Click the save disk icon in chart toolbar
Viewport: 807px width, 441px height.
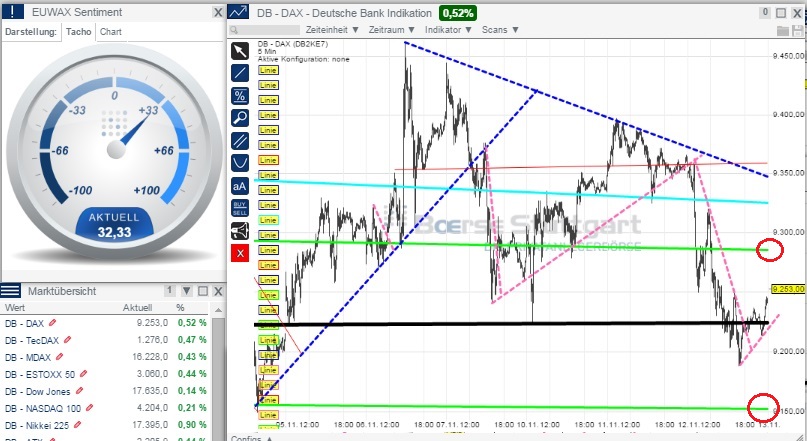click(x=798, y=30)
